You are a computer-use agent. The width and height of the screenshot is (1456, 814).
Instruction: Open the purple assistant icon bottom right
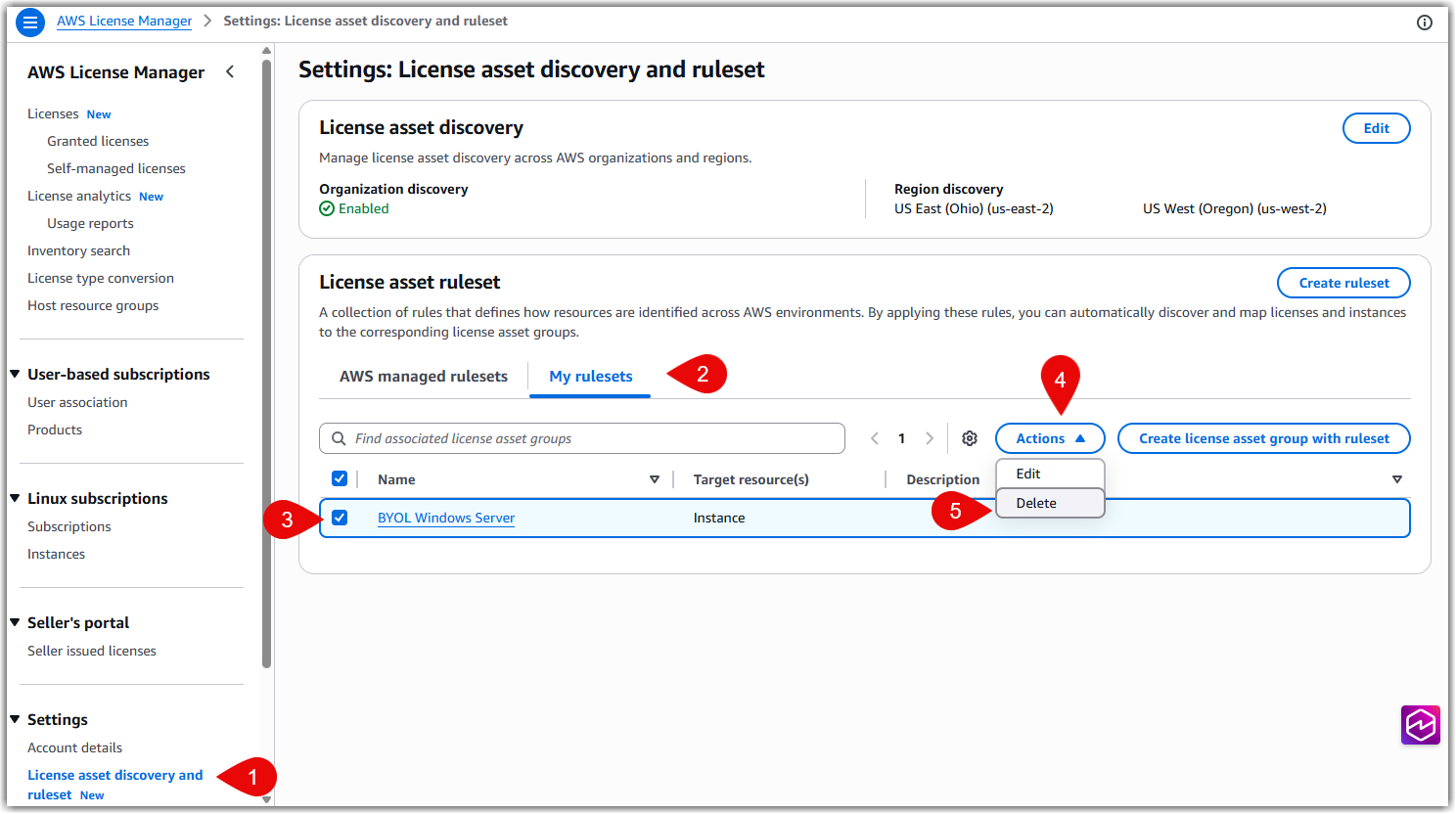(x=1420, y=725)
